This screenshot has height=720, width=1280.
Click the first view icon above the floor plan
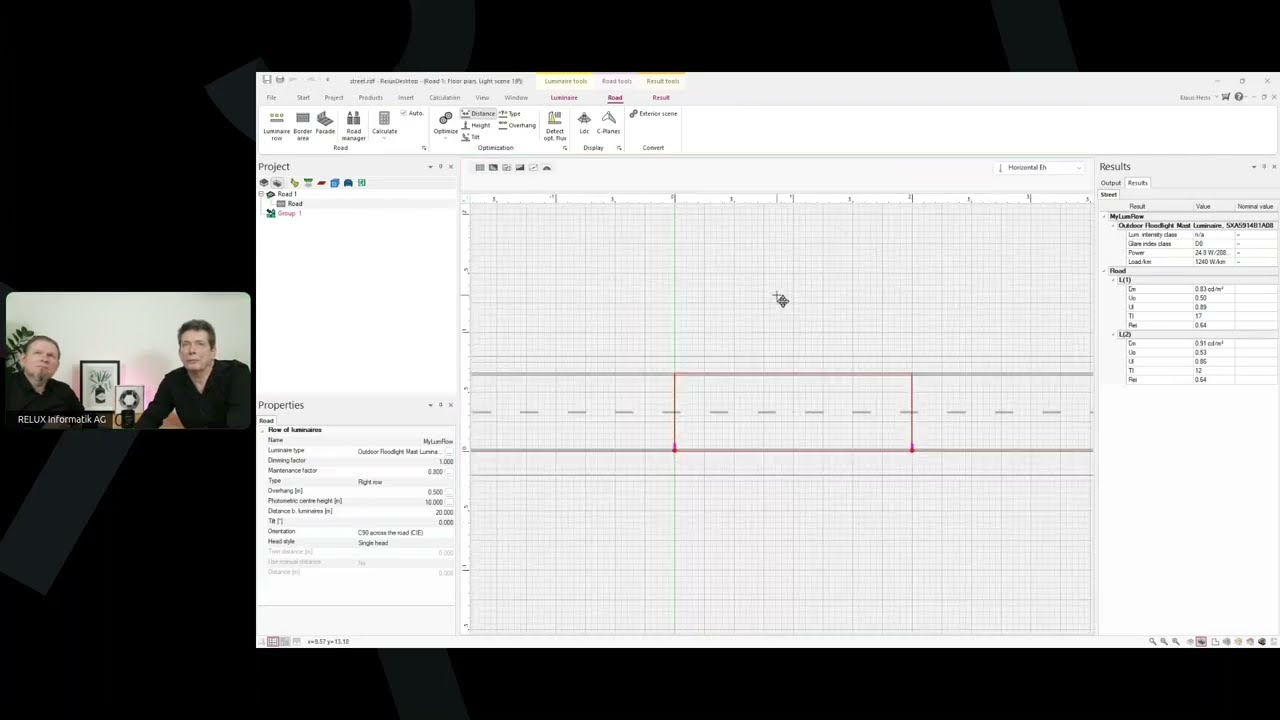click(480, 167)
